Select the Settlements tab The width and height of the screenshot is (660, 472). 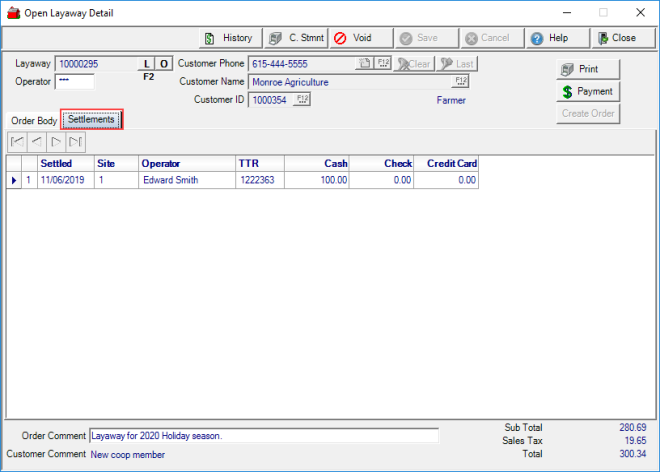(x=91, y=120)
